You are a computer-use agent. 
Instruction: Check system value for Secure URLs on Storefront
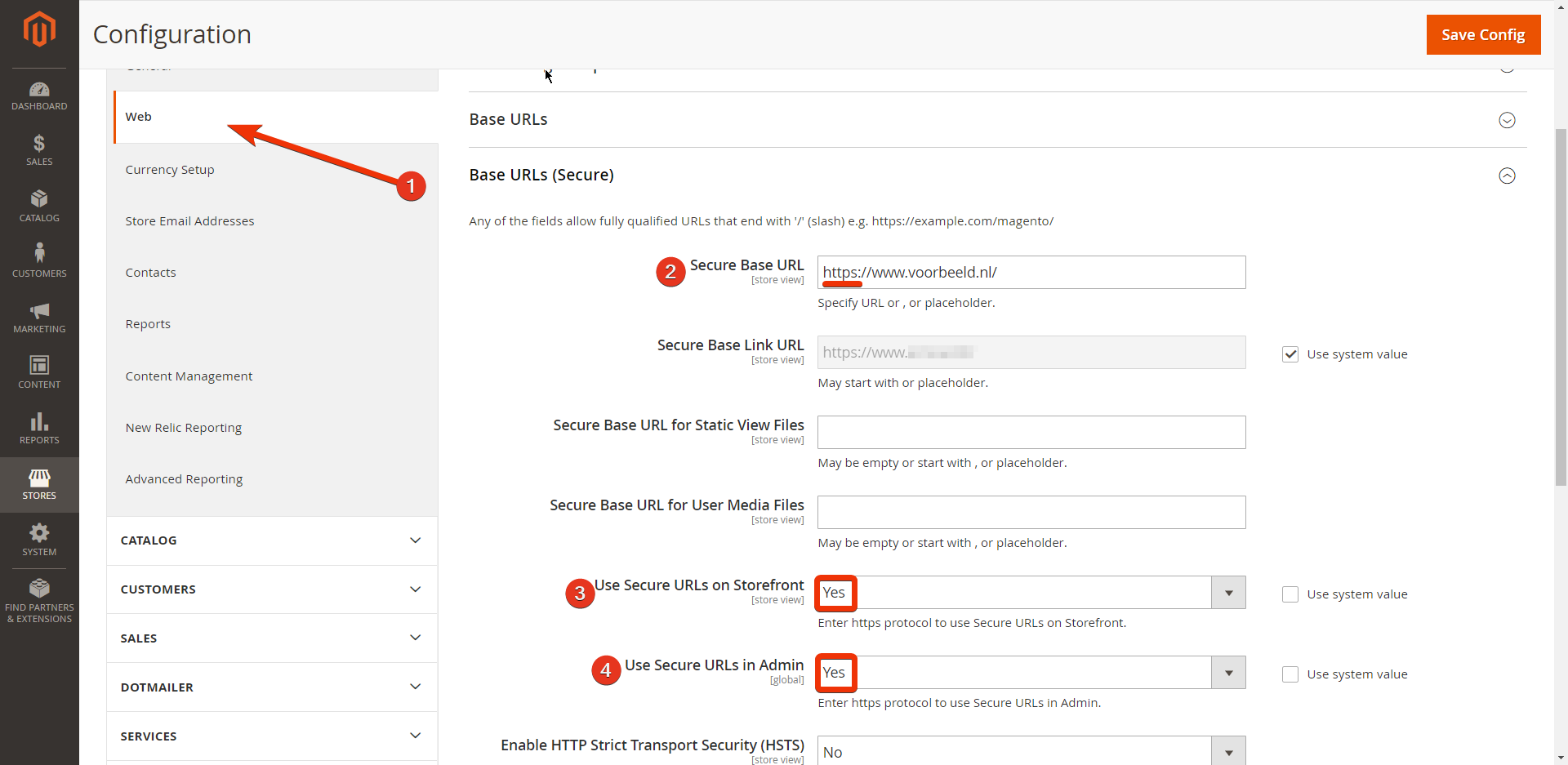click(x=1290, y=594)
